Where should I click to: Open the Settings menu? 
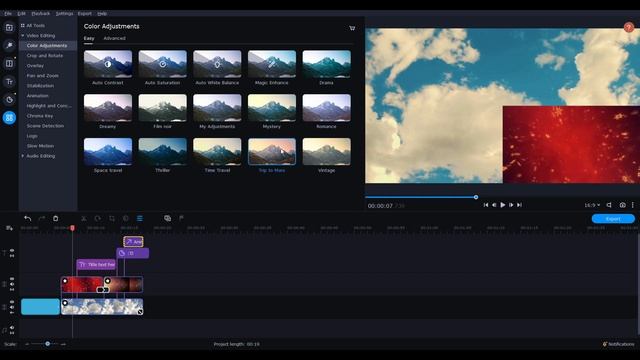[64, 13]
